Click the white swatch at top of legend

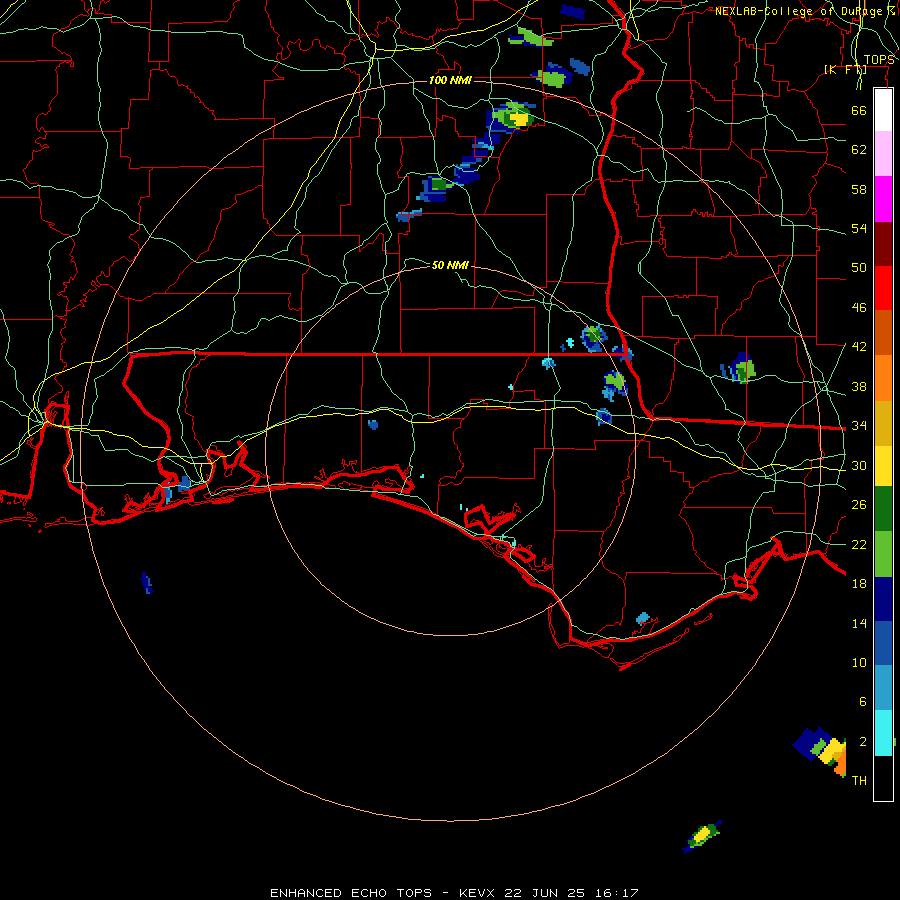(883, 110)
